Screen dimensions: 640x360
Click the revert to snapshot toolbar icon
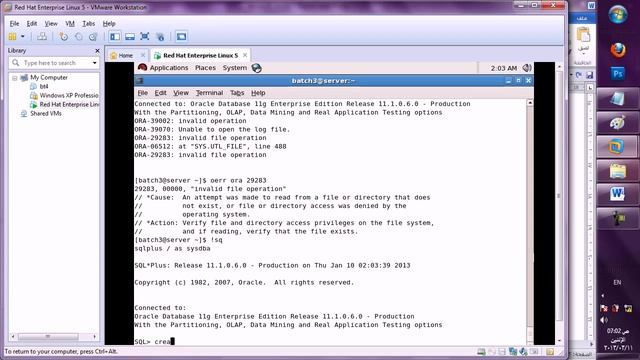click(79, 37)
